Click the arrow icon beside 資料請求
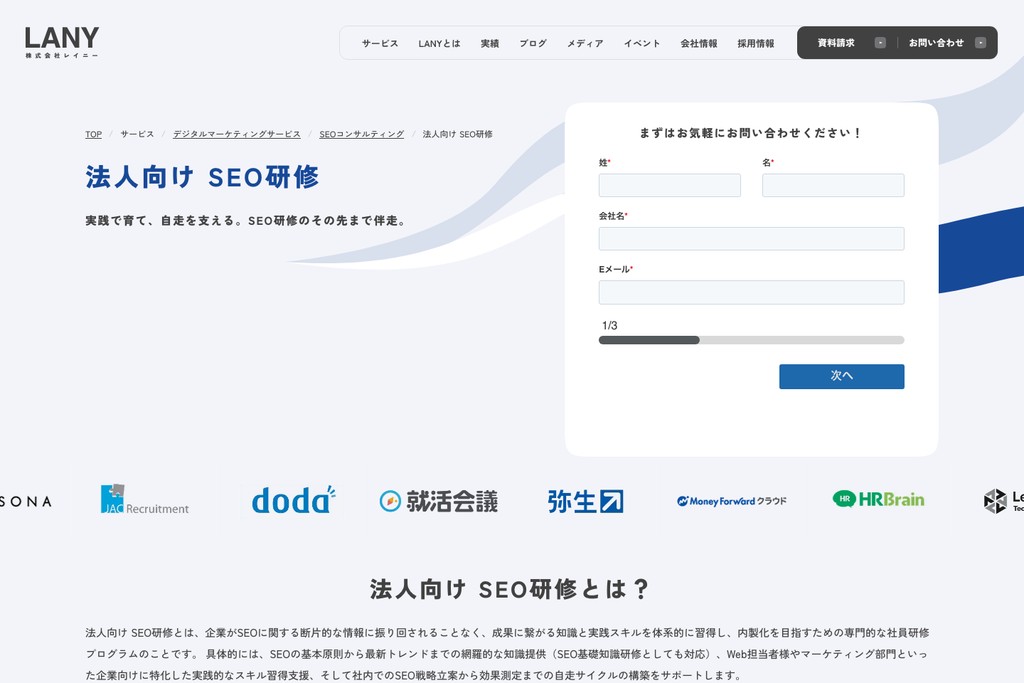The image size is (1024, 683). 880,42
